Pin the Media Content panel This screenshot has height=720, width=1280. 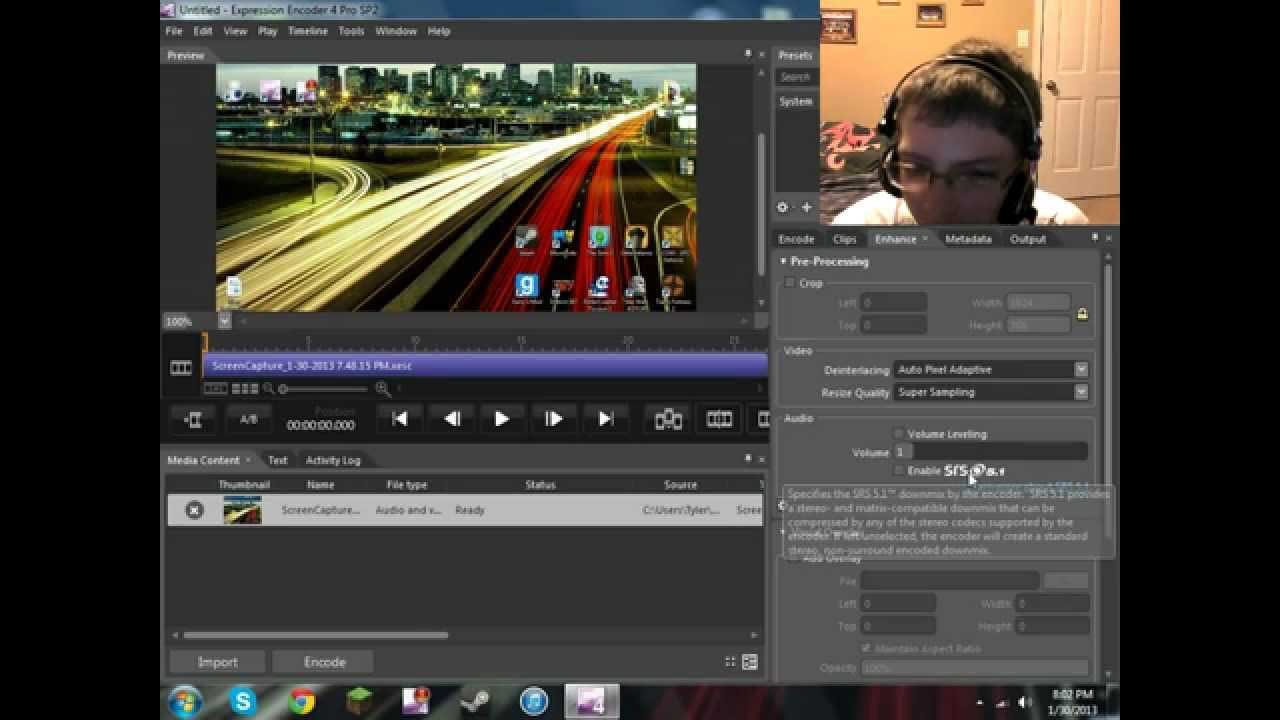click(747, 459)
